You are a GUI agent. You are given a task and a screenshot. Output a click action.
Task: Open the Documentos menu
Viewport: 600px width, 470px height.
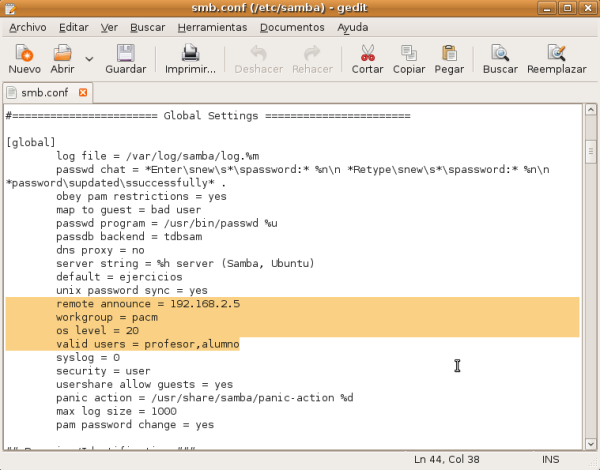(x=291, y=27)
